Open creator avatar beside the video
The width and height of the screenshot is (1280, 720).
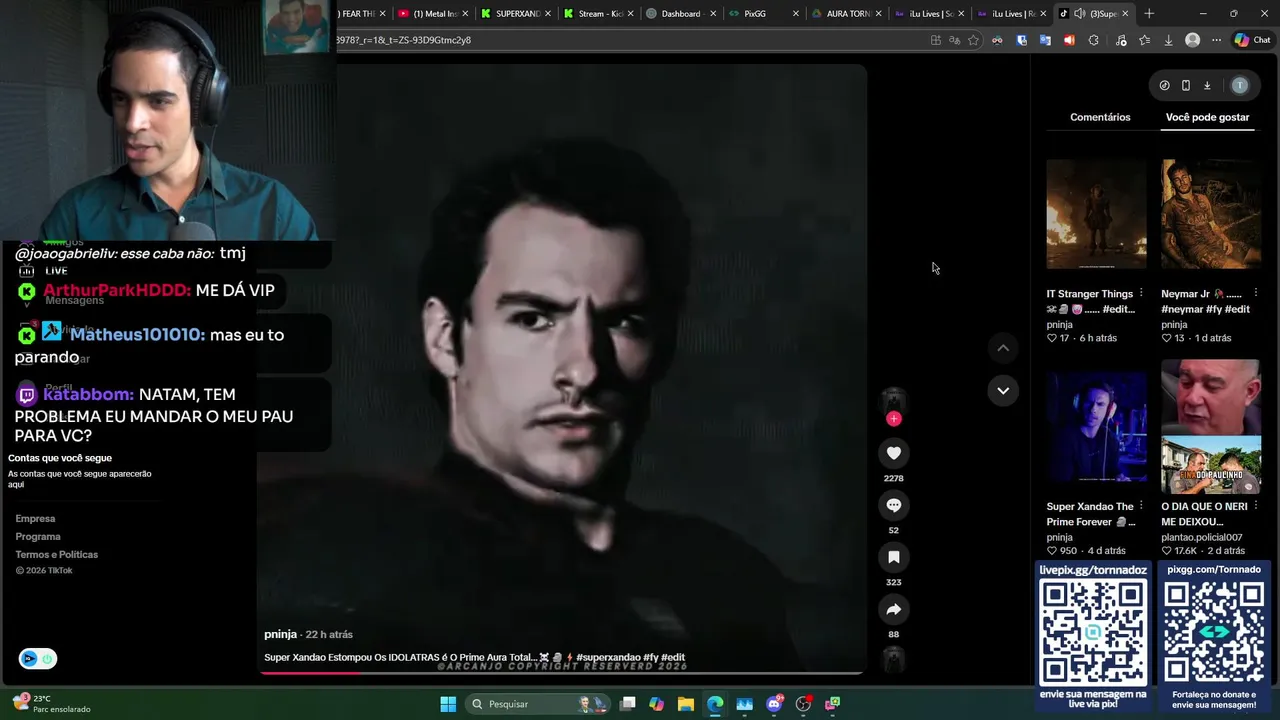pos(894,400)
